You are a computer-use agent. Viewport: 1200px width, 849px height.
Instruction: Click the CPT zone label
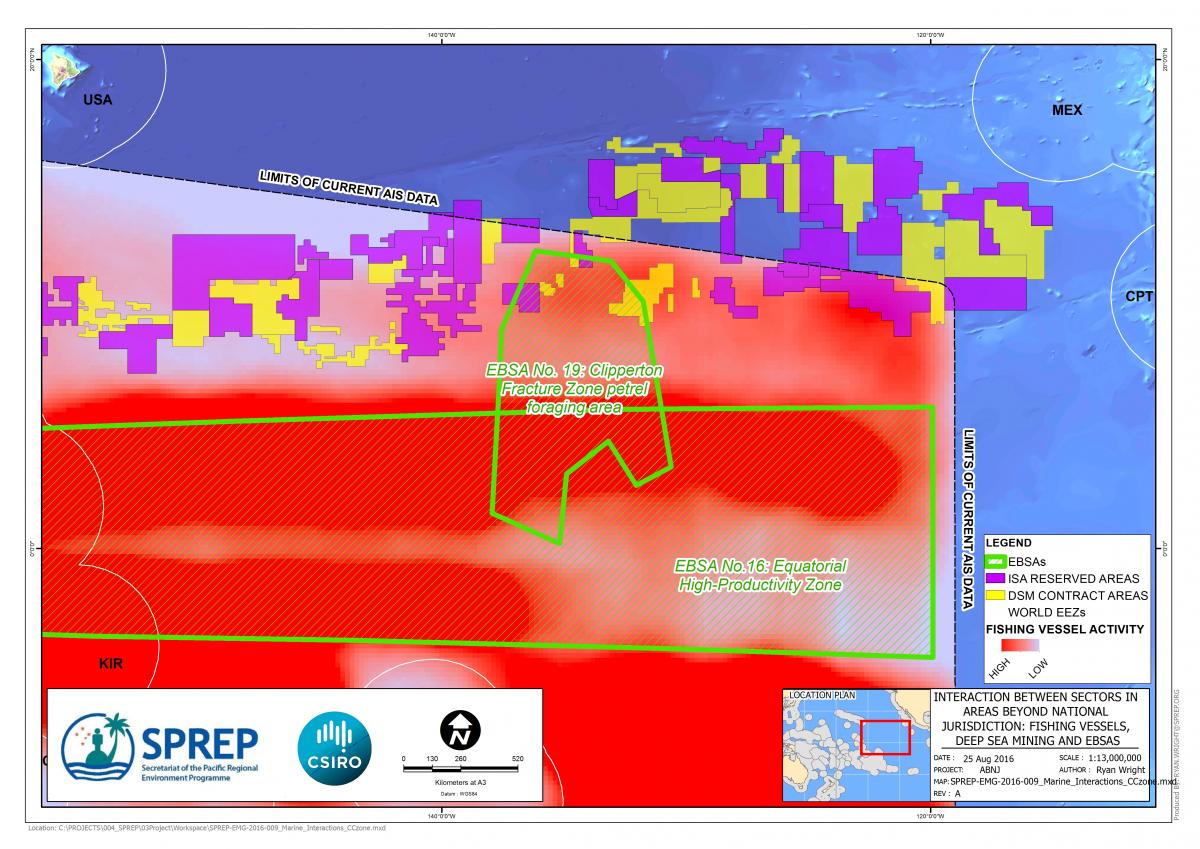(1139, 297)
